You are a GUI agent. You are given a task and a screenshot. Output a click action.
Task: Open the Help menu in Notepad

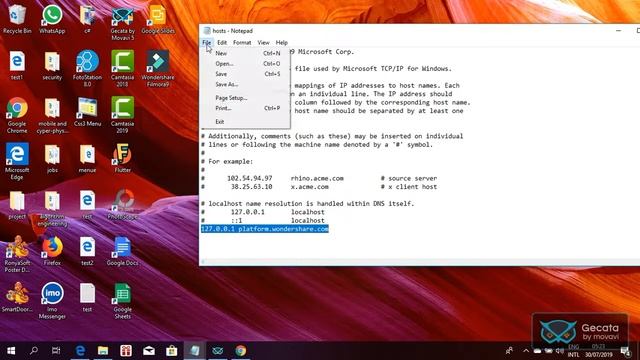tap(282, 42)
